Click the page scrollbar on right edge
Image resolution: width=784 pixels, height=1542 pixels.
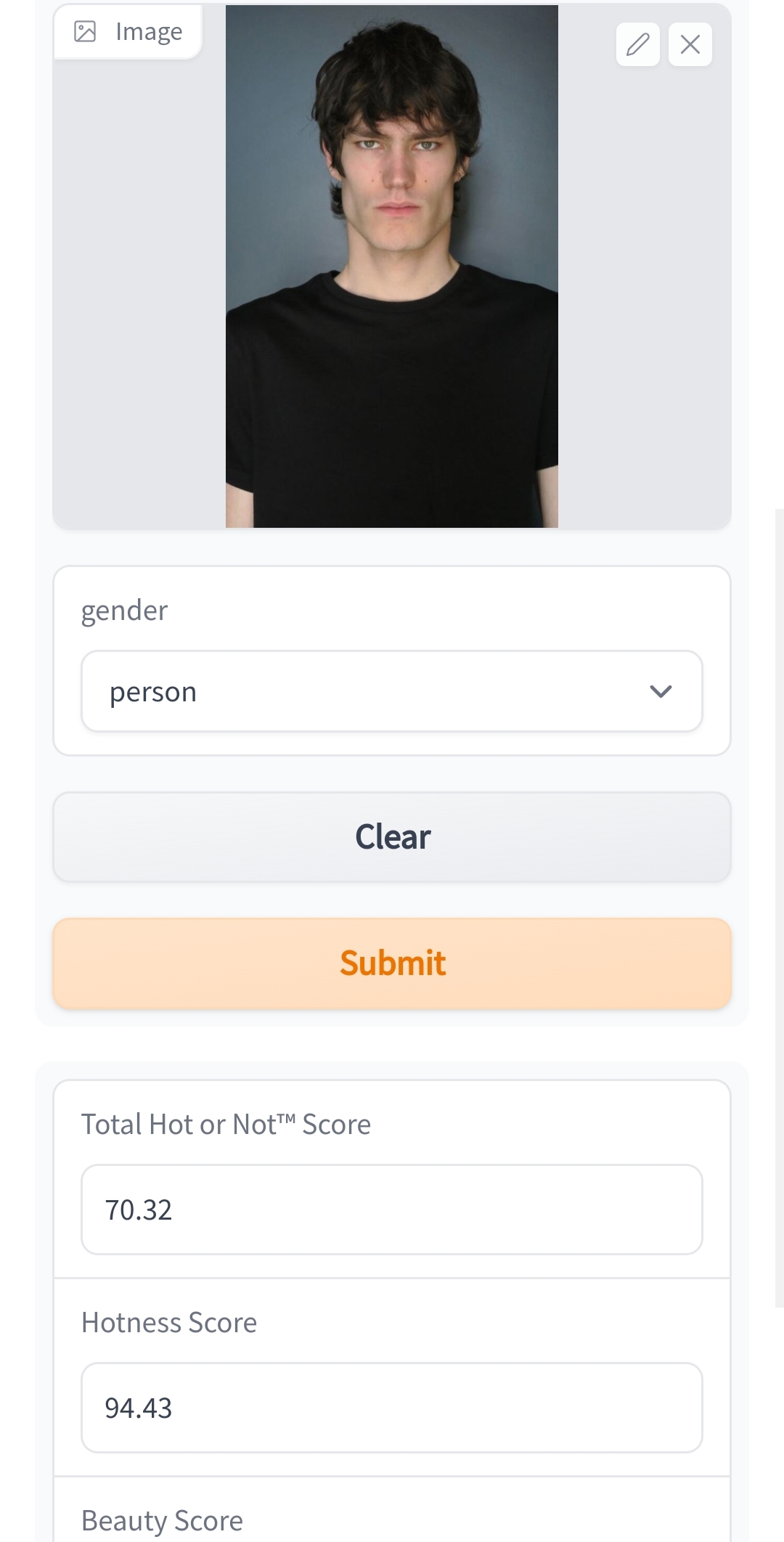pos(780,907)
